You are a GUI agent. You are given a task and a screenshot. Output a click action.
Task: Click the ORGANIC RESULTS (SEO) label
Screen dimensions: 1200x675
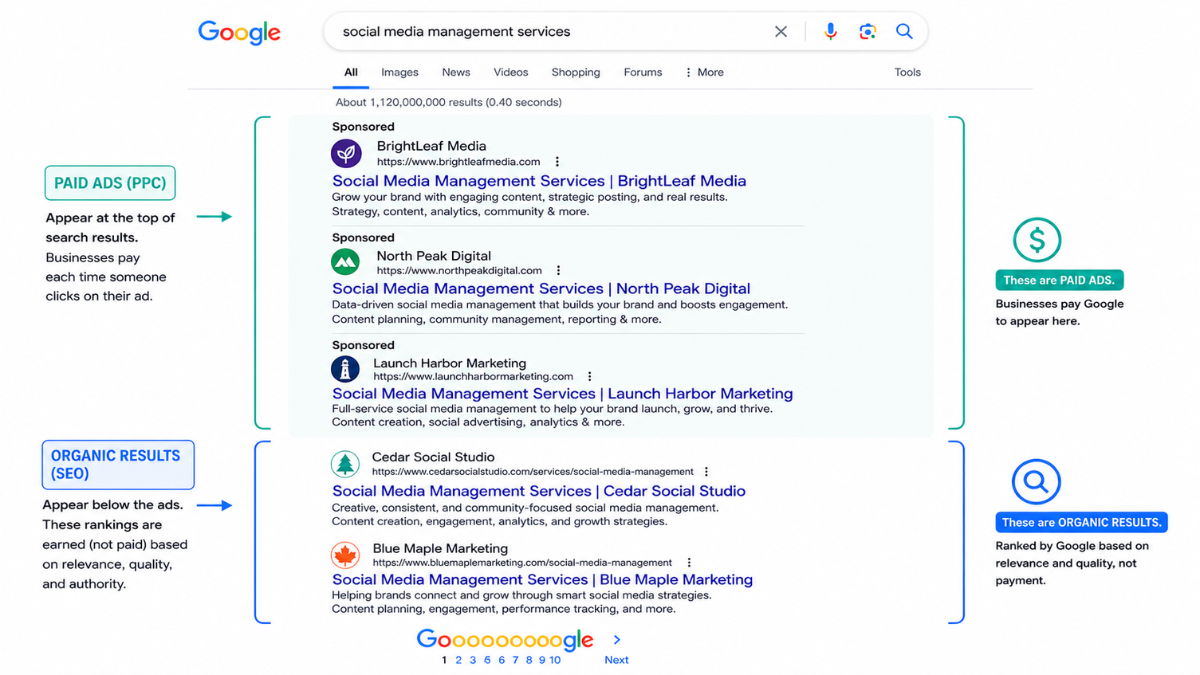click(x=118, y=465)
